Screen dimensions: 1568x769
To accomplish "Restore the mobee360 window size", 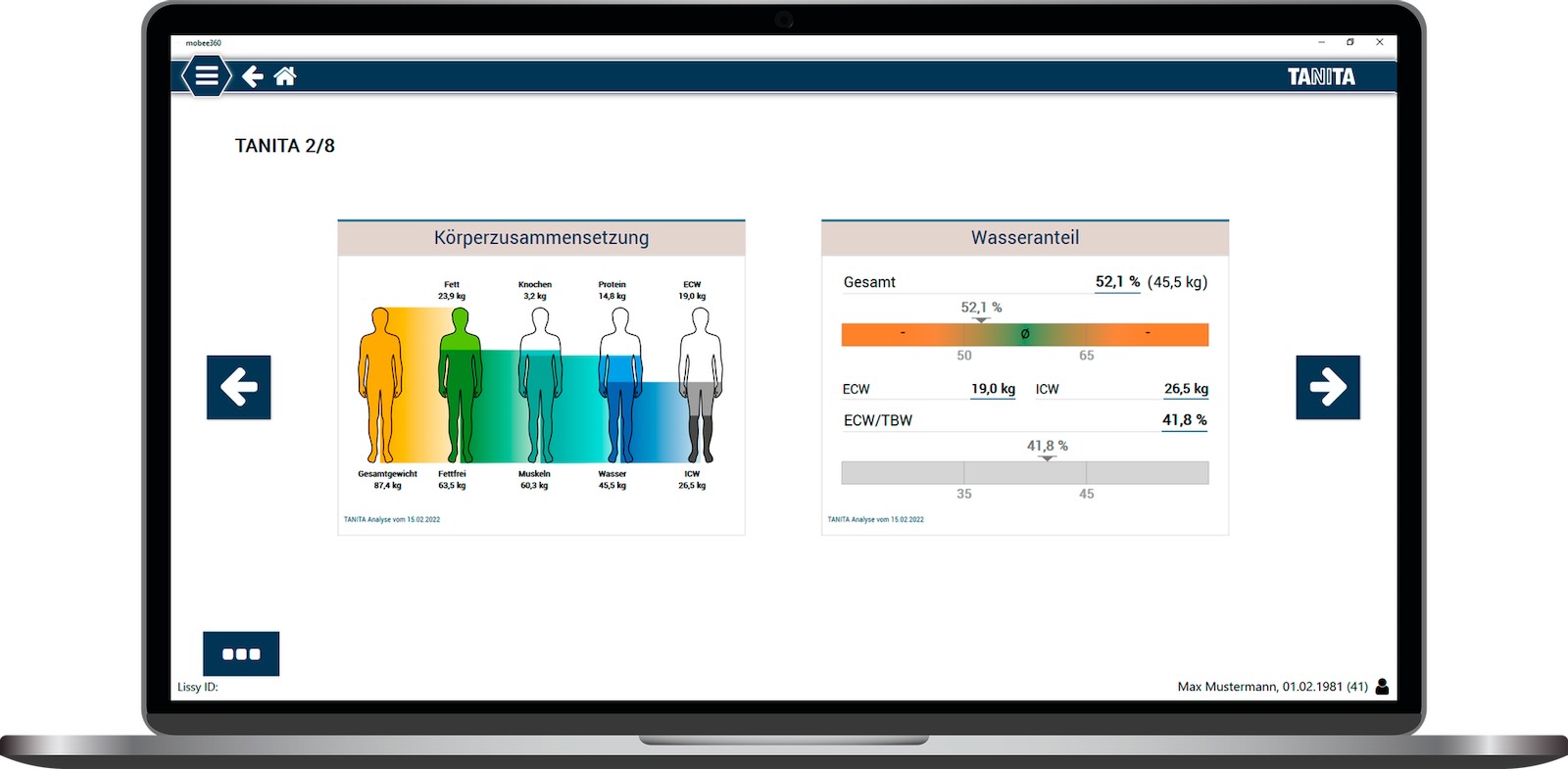I will click(1350, 42).
